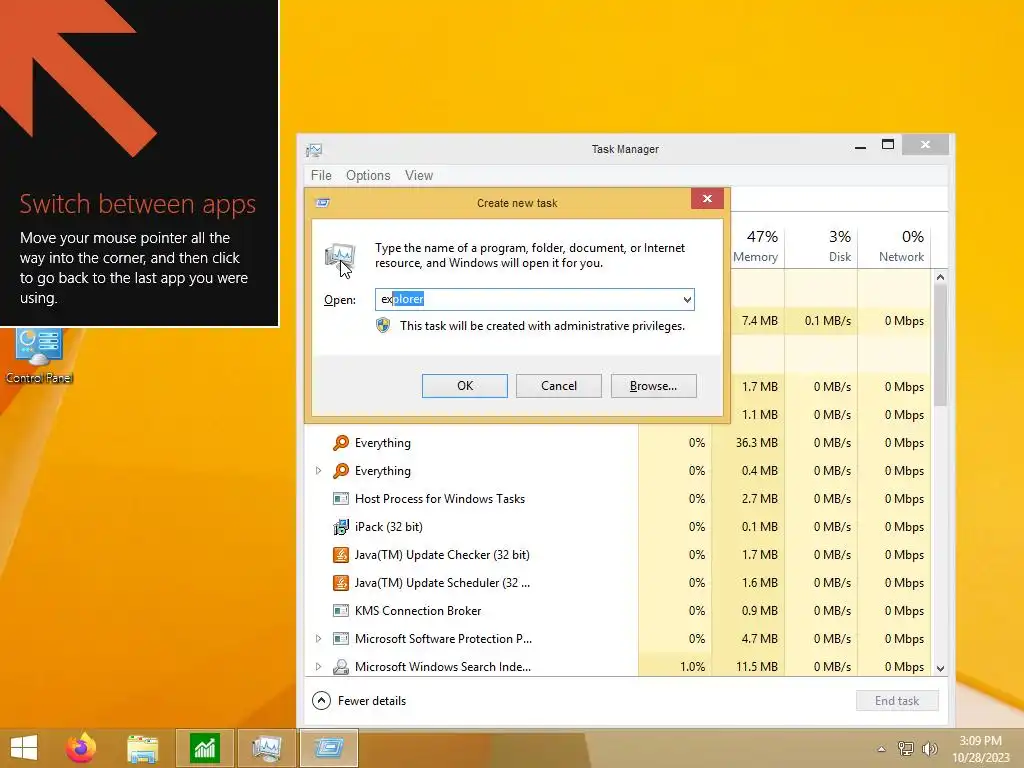Image resolution: width=1024 pixels, height=768 pixels.
Task: Click the Run program icon in dialog
Action: pyautogui.click(x=340, y=257)
